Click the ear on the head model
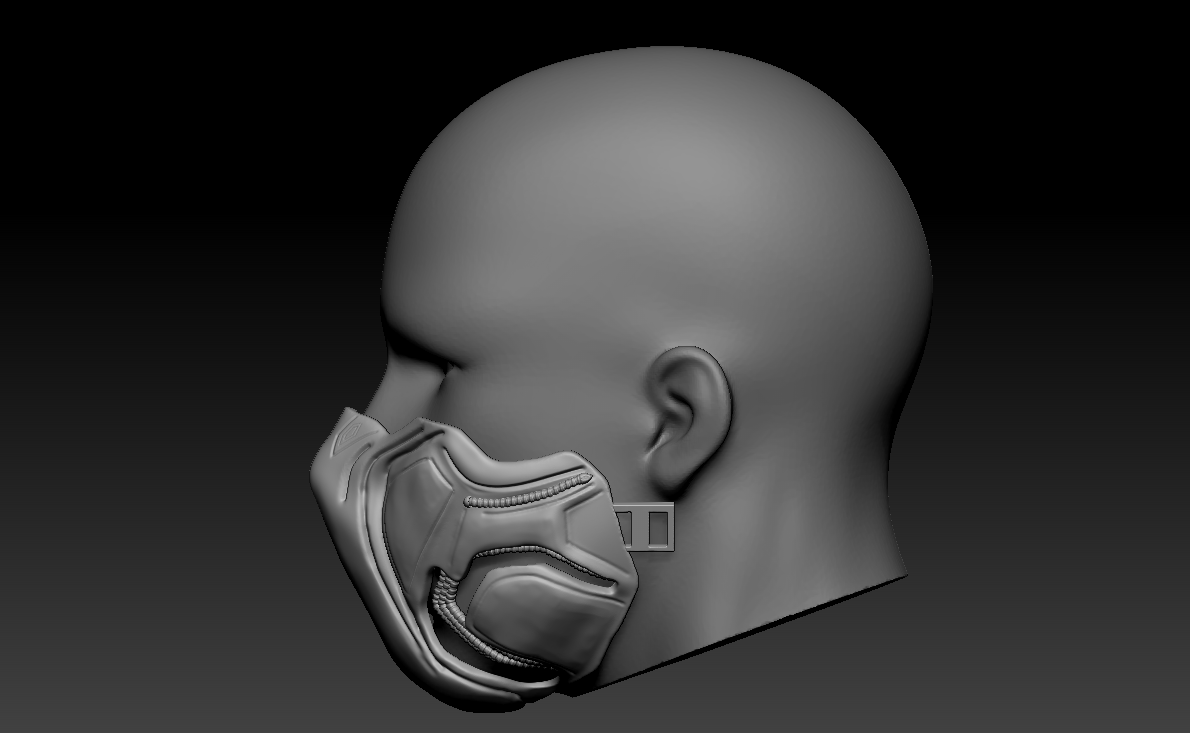 tap(688, 419)
